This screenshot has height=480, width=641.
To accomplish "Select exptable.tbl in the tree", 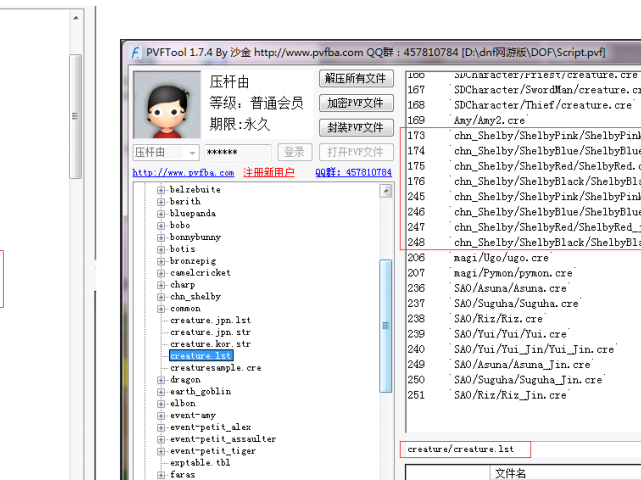I will point(200,463).
